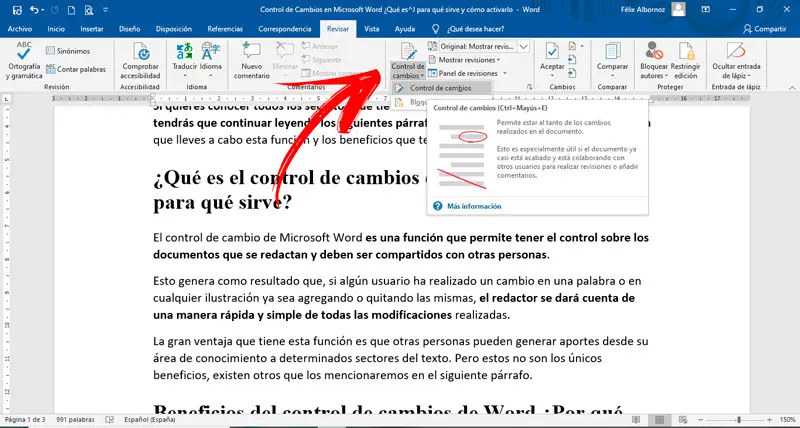This screenshot has width=800, height=428.
Task: Click Panel de revisiones
Action: pos(461,73)
